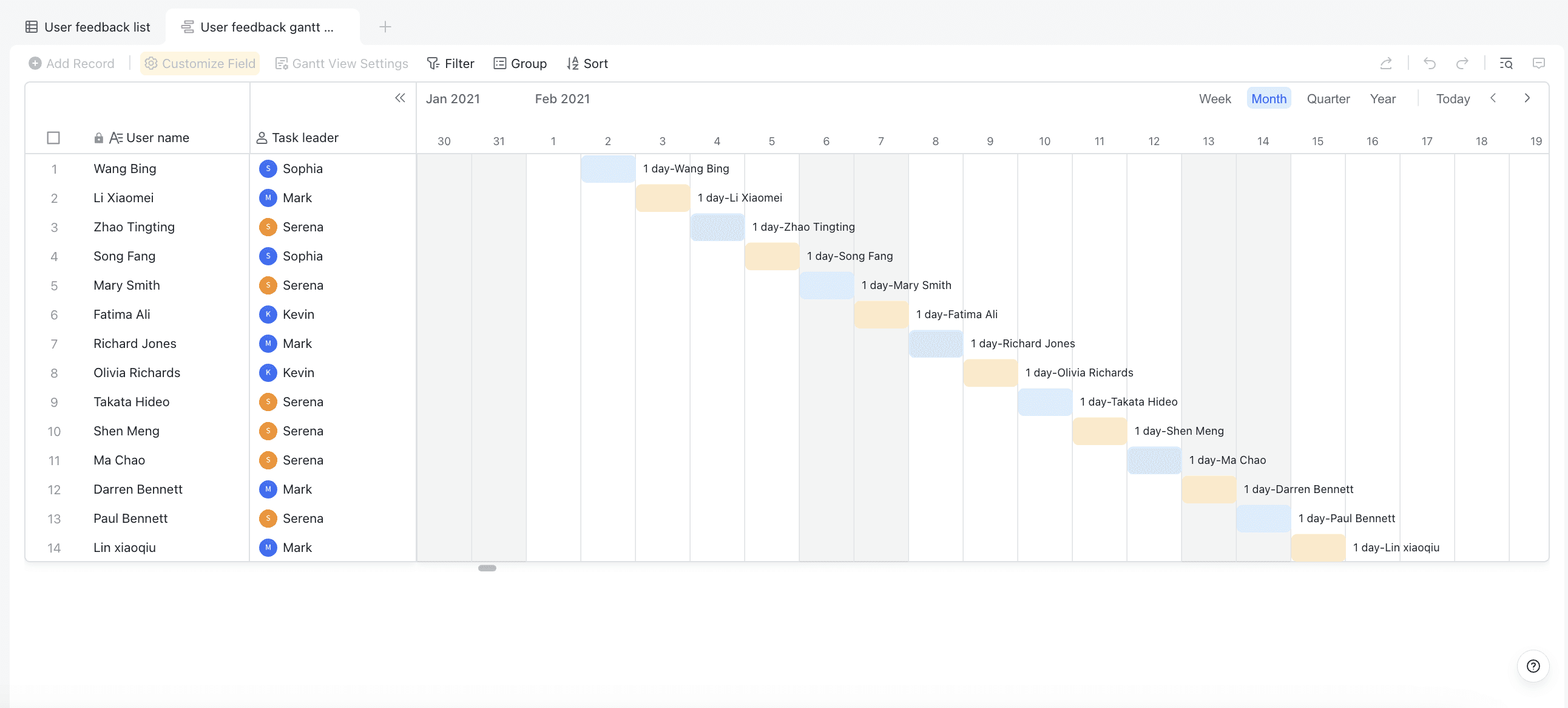1568x708 pixels.
Task: Click the share icon in toolbar
Action: click(1386, 63)
